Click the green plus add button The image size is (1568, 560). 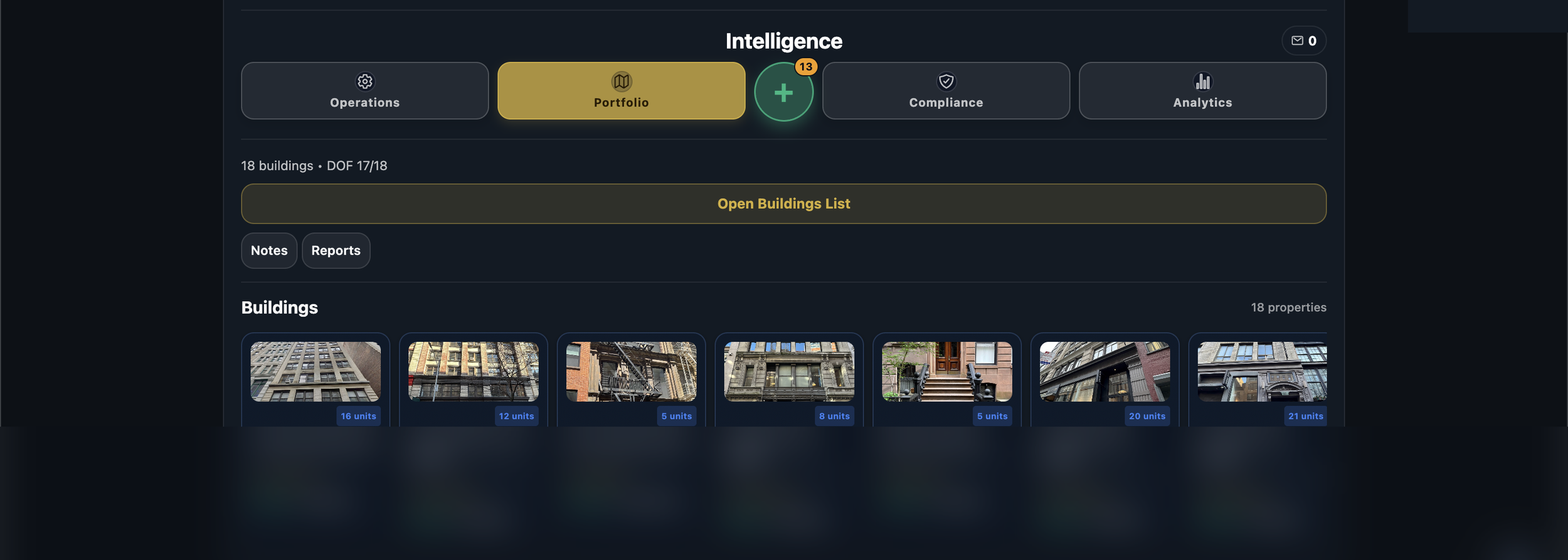(783, 92)
